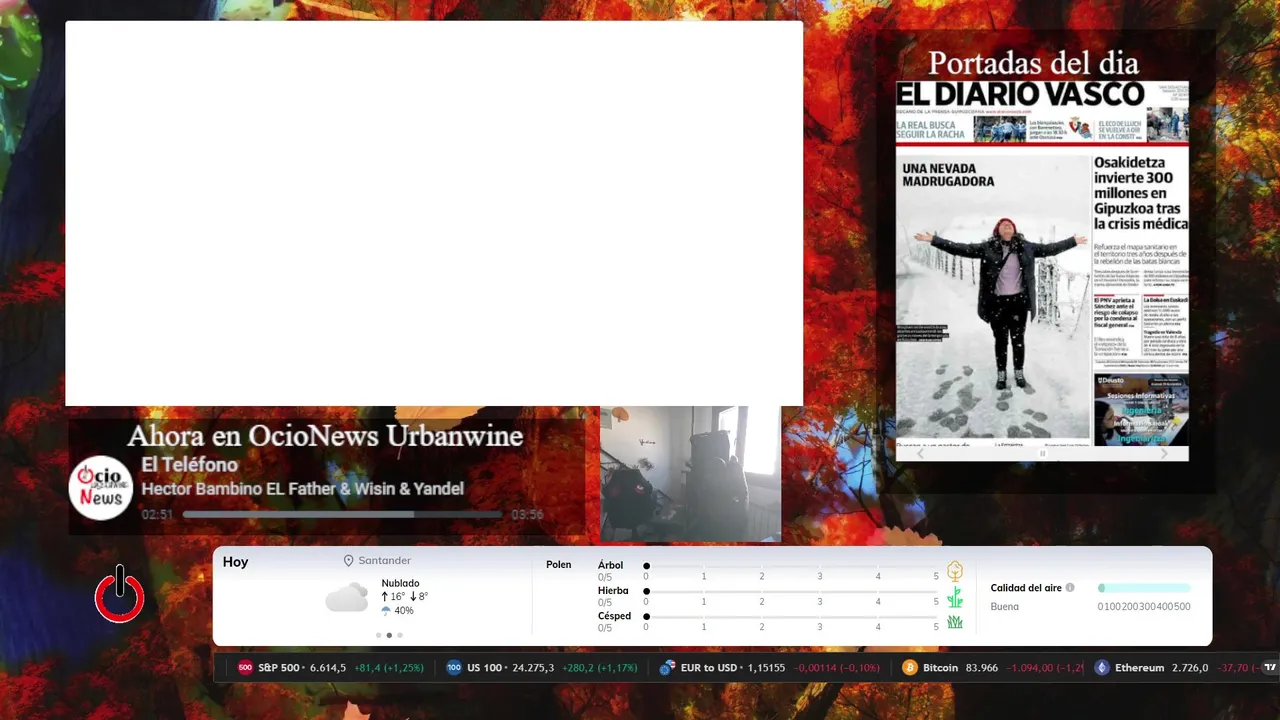Click artist line 'Hector Bambino EL Father'
1280x720 pixels.
(x=303, y=489)
